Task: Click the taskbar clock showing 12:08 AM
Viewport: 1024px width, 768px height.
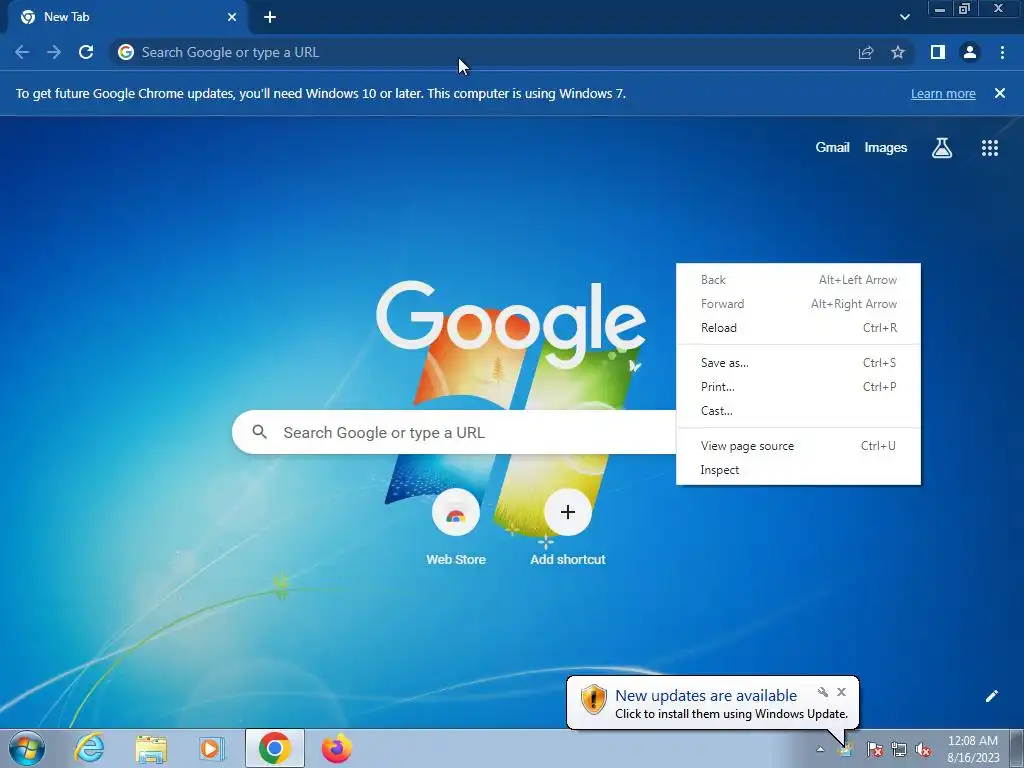Action: 973,749
